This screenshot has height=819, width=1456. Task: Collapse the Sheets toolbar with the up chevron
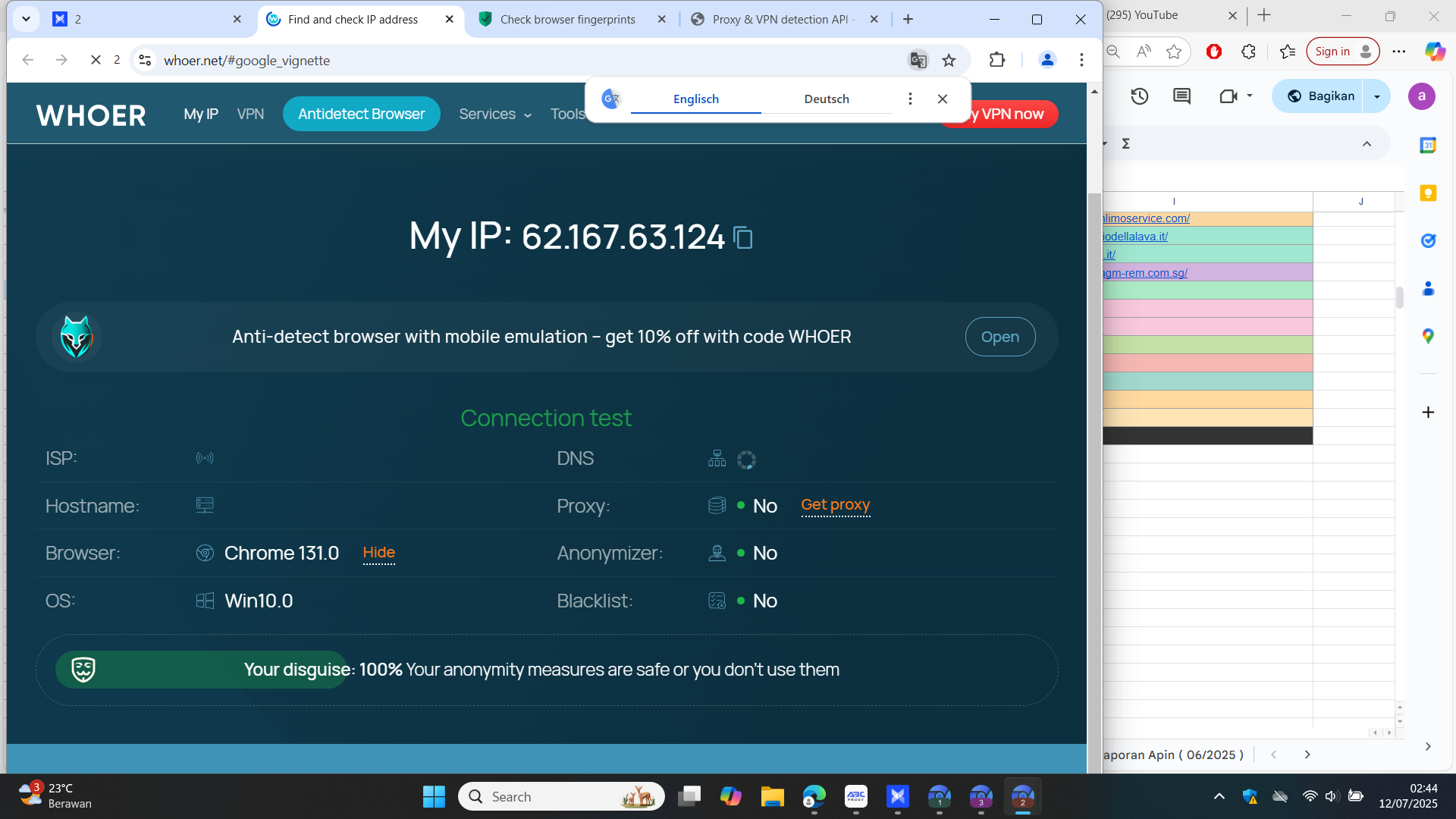pos(1367,143)
